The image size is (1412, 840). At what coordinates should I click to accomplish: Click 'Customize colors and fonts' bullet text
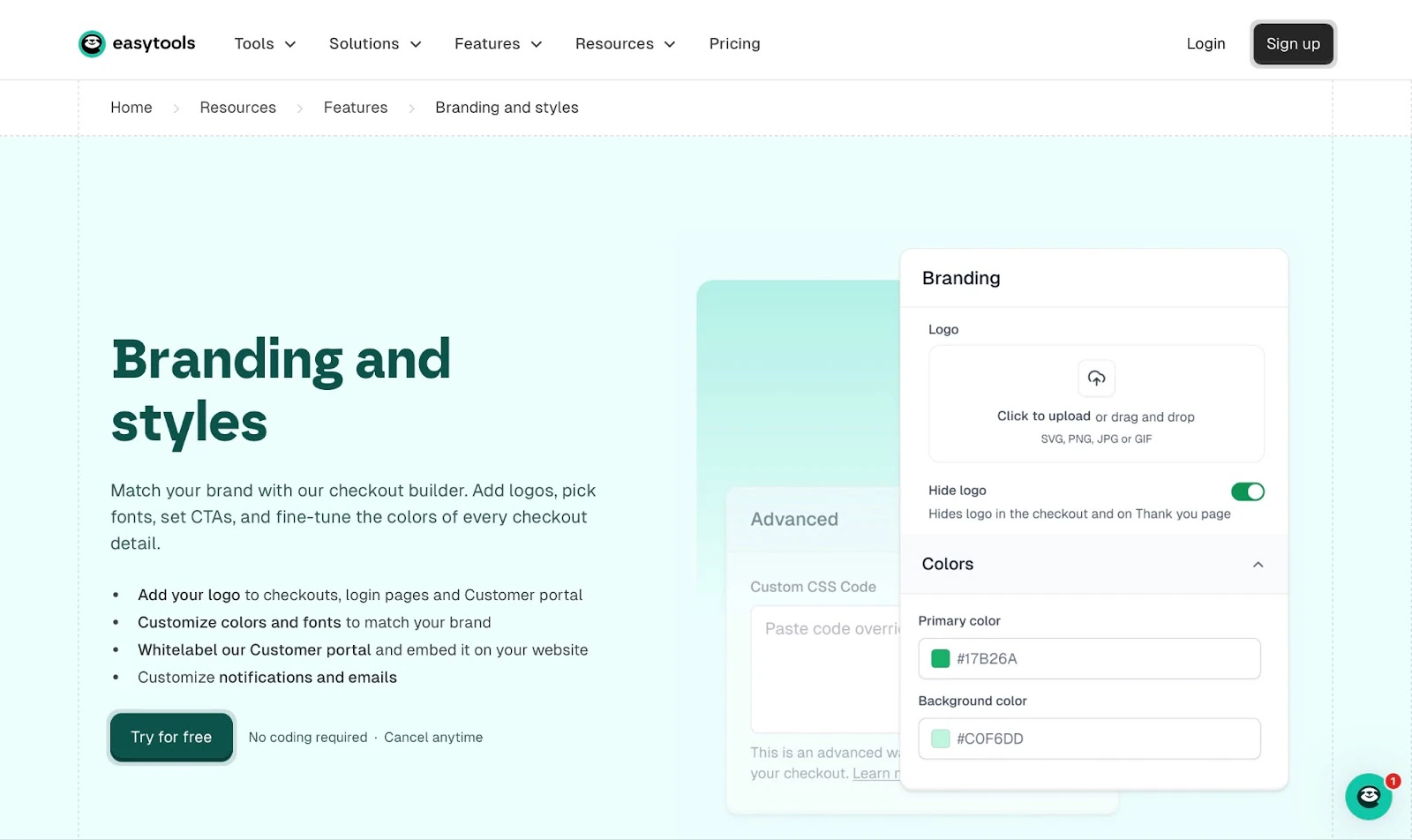pos(239,623)
